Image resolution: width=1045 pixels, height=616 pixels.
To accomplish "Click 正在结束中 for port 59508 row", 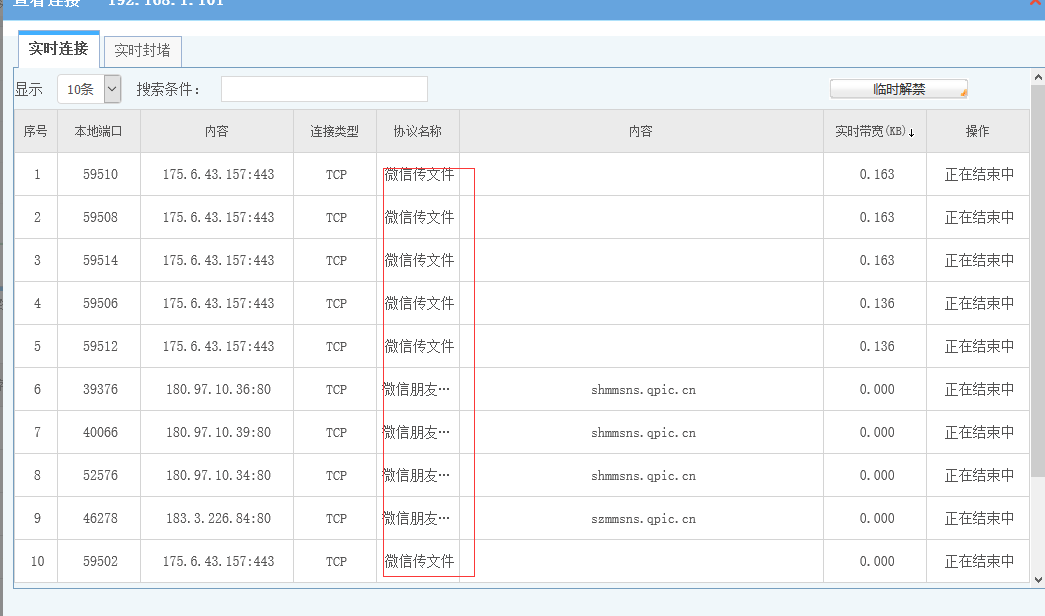I will pyautogui.click(x=979, y=217).
